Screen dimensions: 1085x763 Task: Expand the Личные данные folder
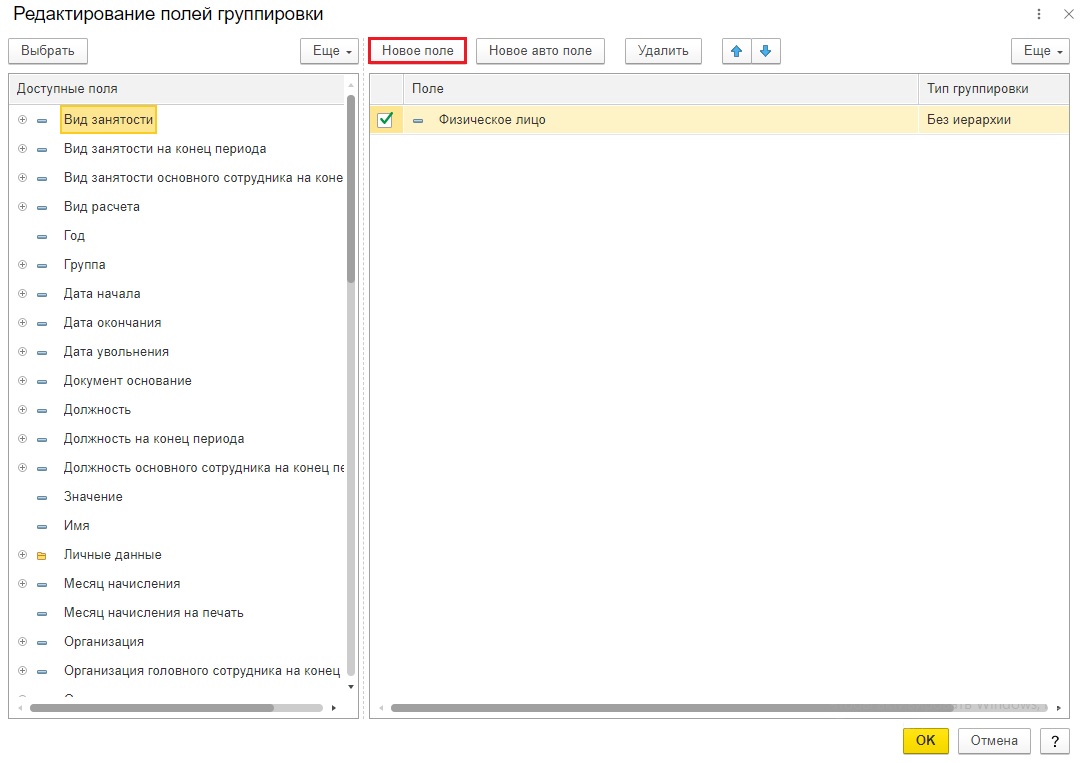coord(22,555)
